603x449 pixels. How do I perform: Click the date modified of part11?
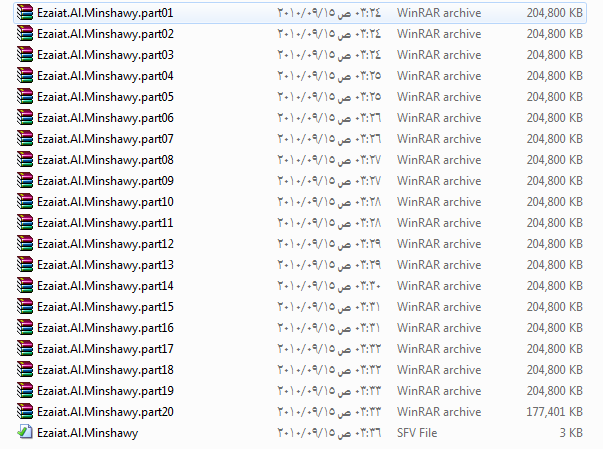pyautogui.click(x=329, y=223)
